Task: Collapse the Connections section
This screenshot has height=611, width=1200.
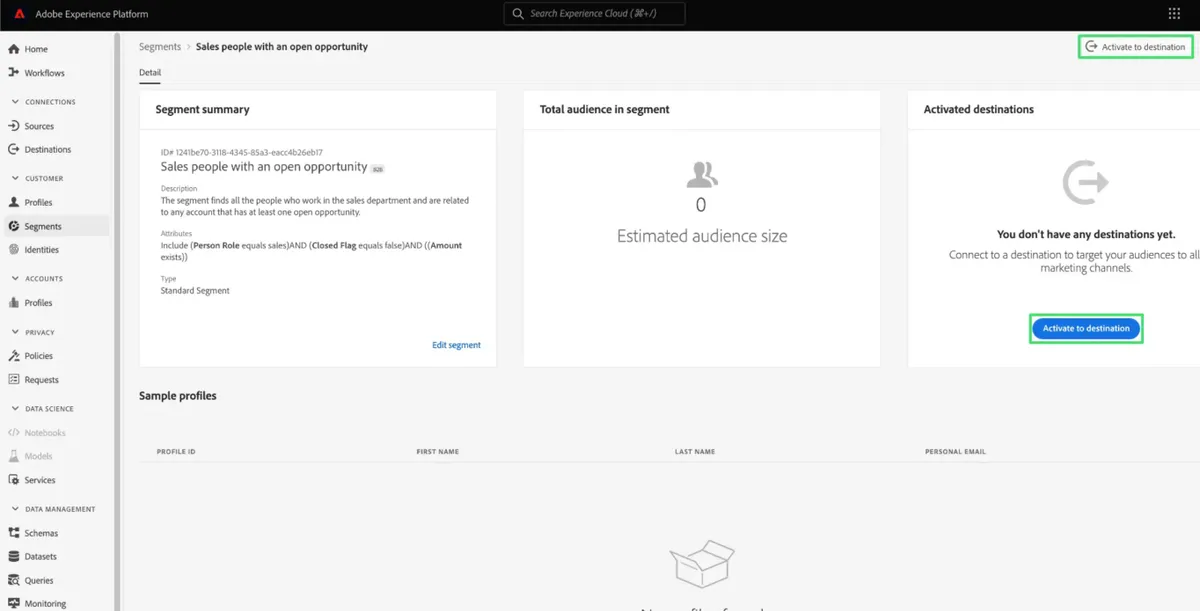Action: pyautogui.click(x=15, y=102)
